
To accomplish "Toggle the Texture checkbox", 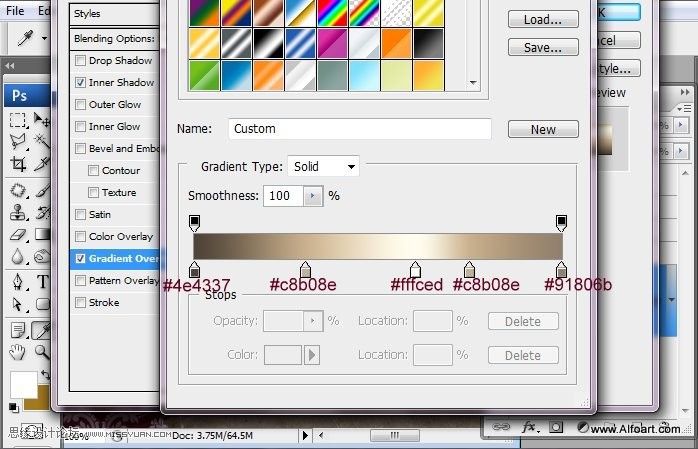I will click(93, 192).
